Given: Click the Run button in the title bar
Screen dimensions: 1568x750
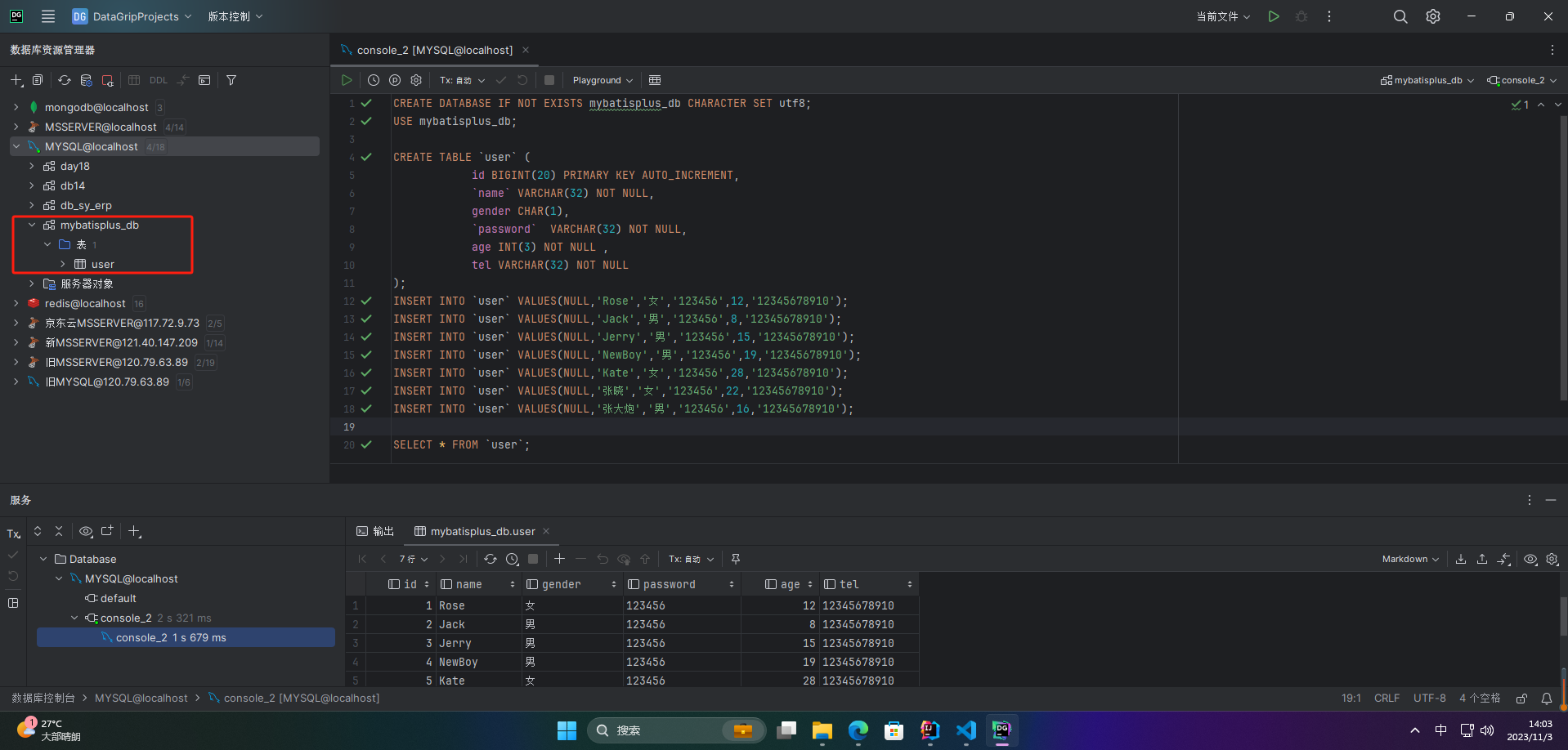Looking at the screenshot, I should (1274, 16).
